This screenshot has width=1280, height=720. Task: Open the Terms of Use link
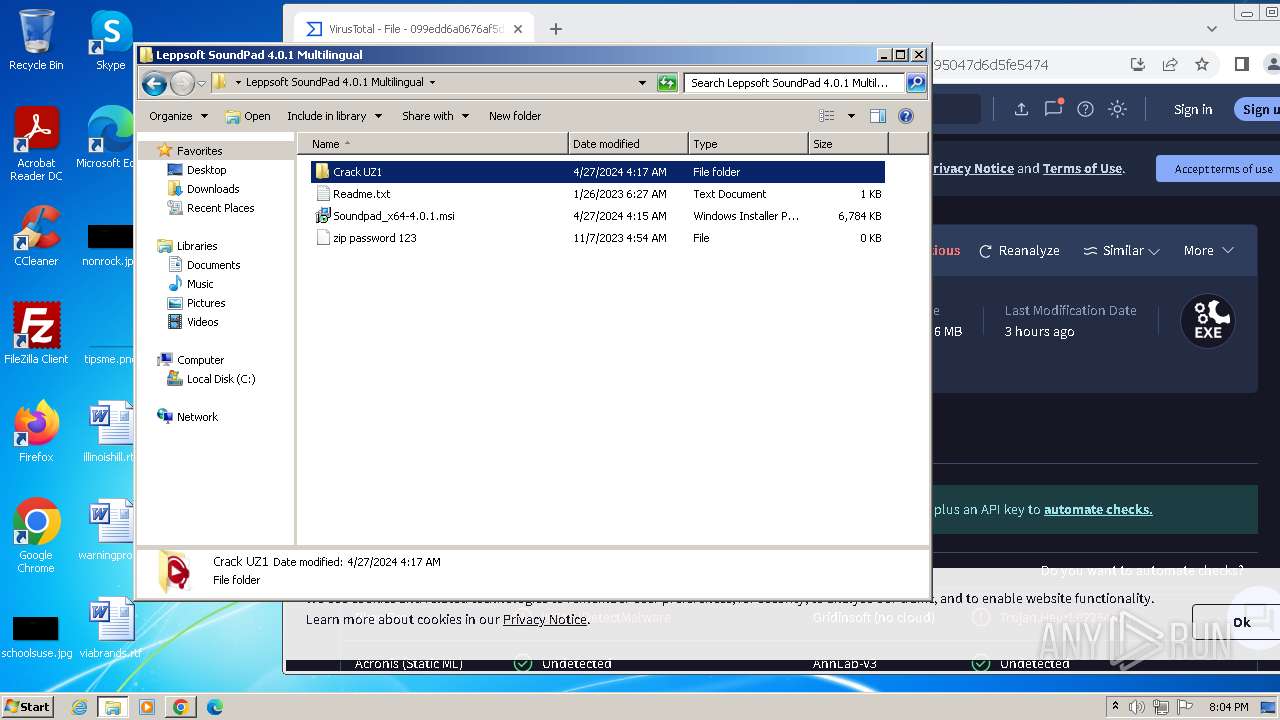pyautogui.click(x=1082, y=169)
